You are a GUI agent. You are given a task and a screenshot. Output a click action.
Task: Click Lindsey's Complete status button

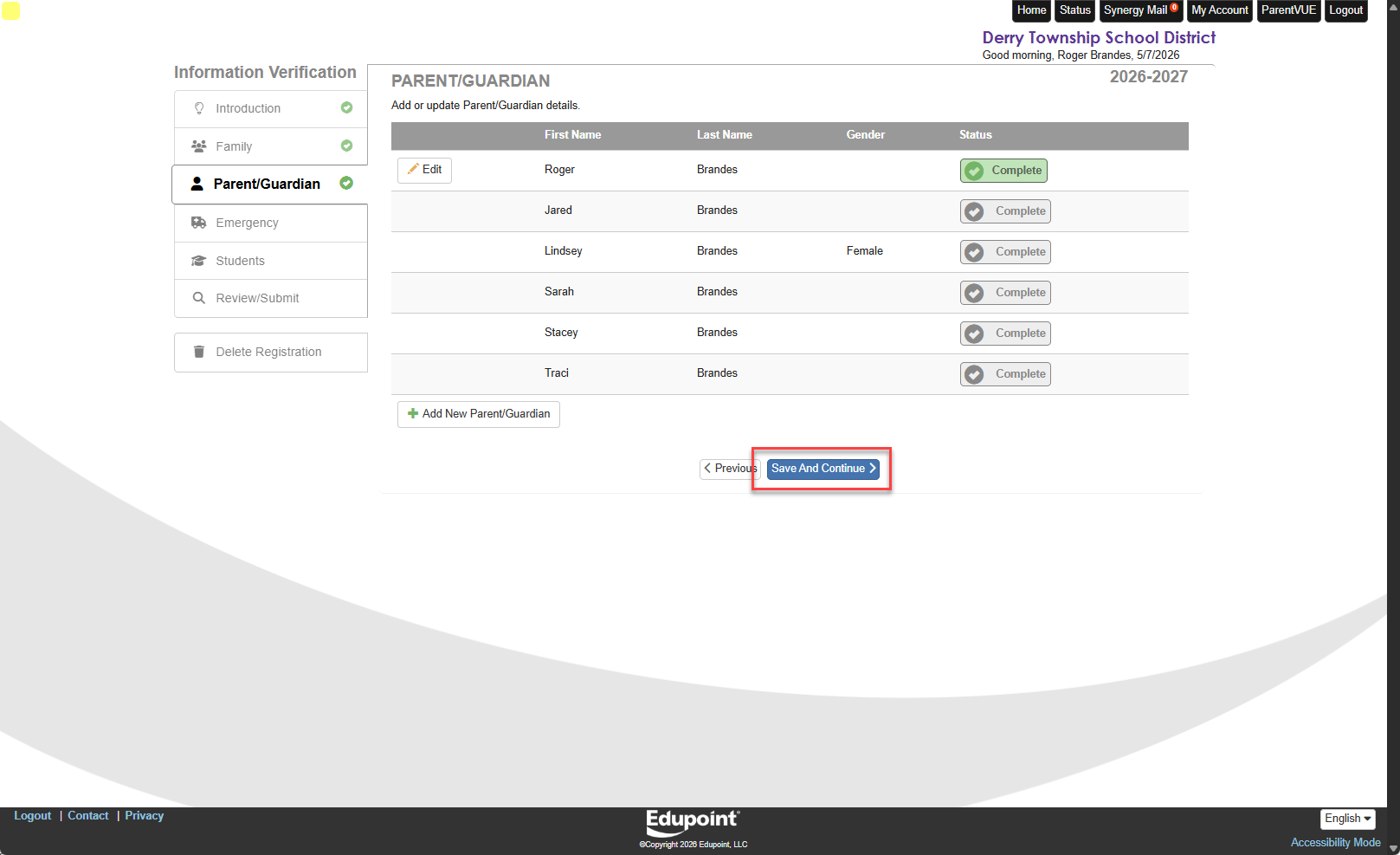(1005, 252)
